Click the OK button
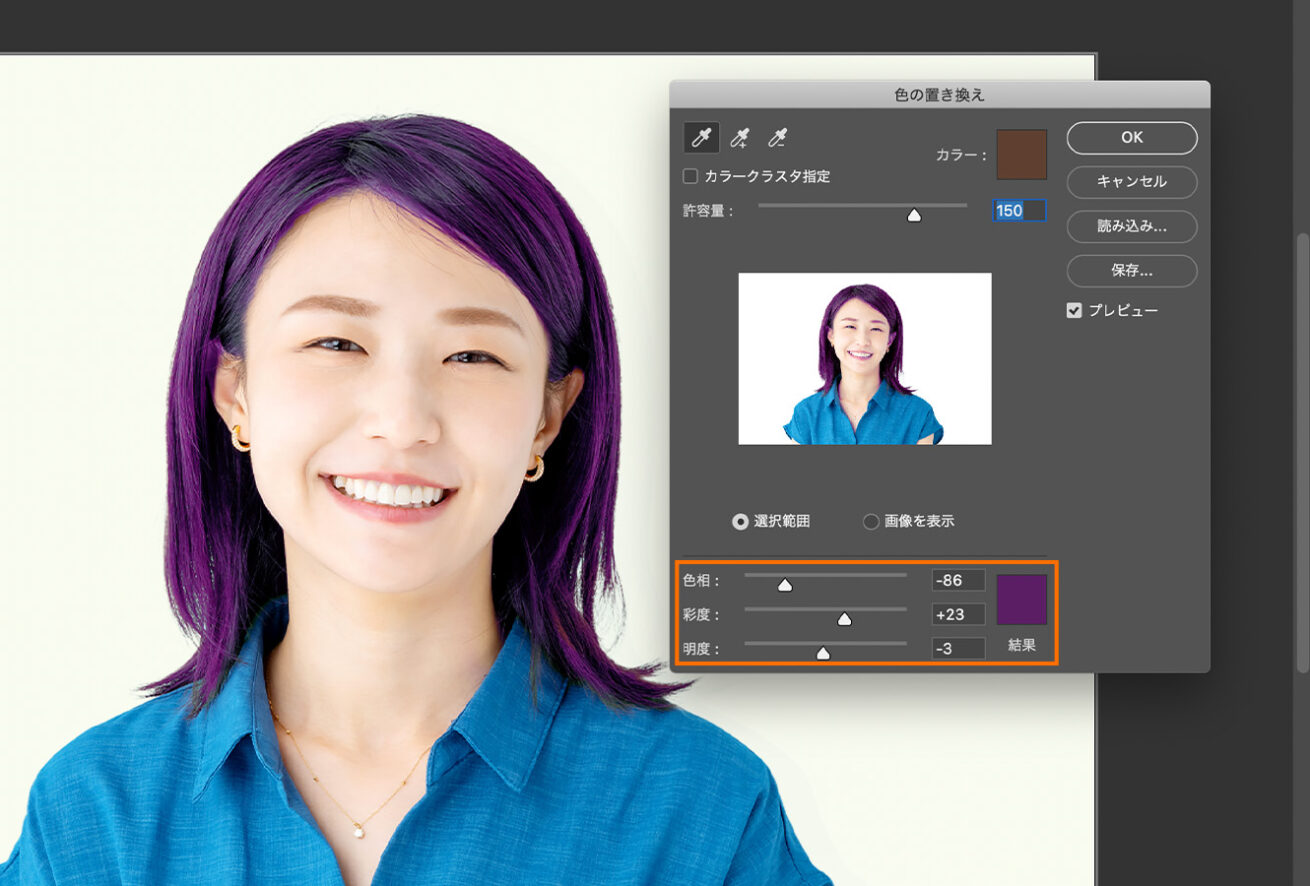This screenshot has width=1310, height=886. pyautogui.click(x=1131, y=138)
